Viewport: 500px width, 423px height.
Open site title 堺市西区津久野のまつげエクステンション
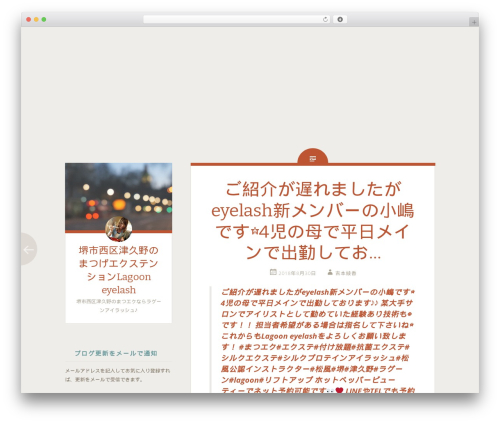coord(119,270)
